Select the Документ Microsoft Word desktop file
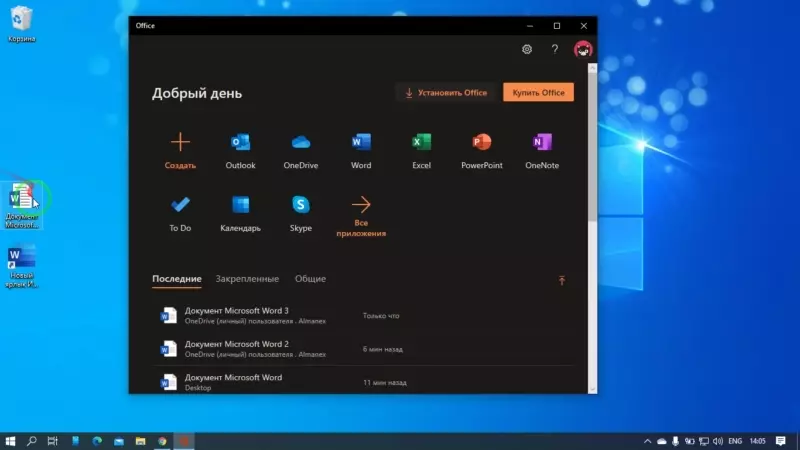The width and height of the screenshot is (800, 450). pos(21,205)
